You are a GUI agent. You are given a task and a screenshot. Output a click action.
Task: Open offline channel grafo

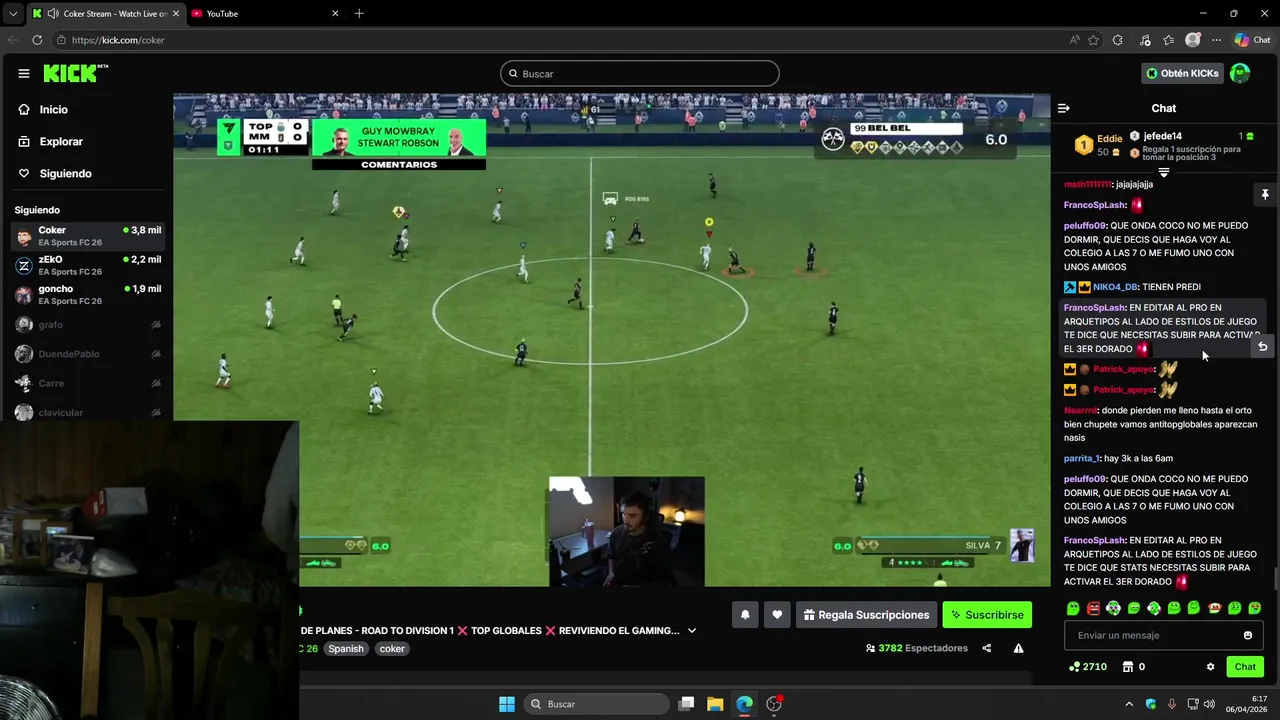[88, 324]
